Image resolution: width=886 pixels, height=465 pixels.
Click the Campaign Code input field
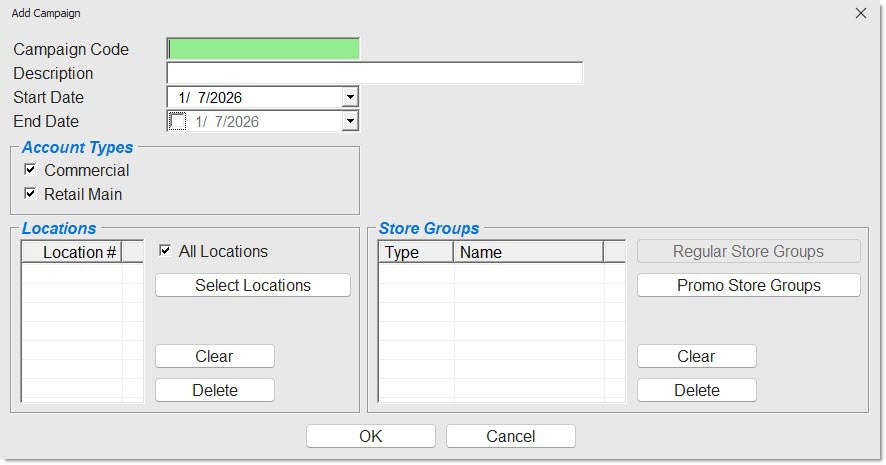[263, 49]
